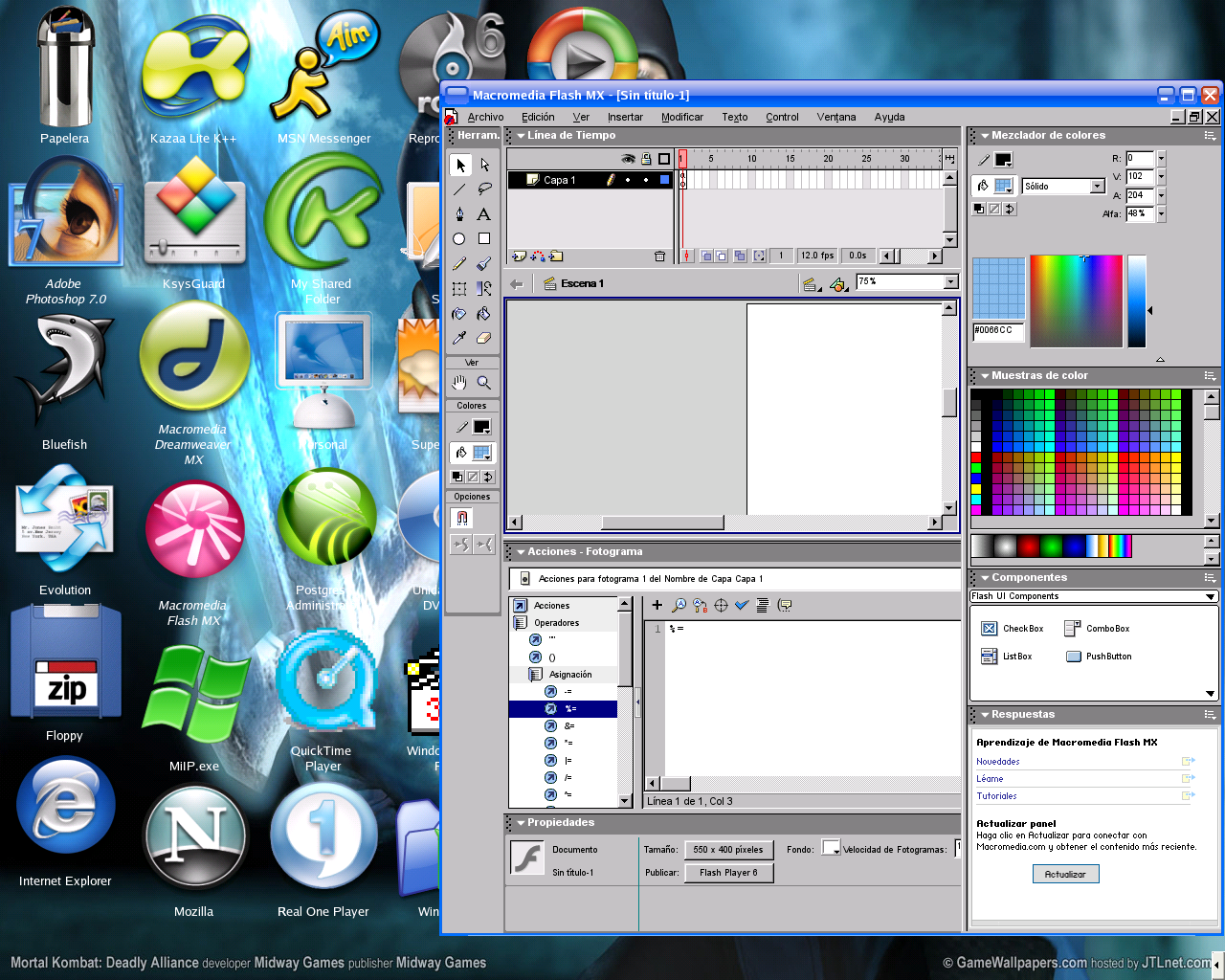
Task: Select the Paint Bucket tool in the toolbox
Action: [484, 313]
